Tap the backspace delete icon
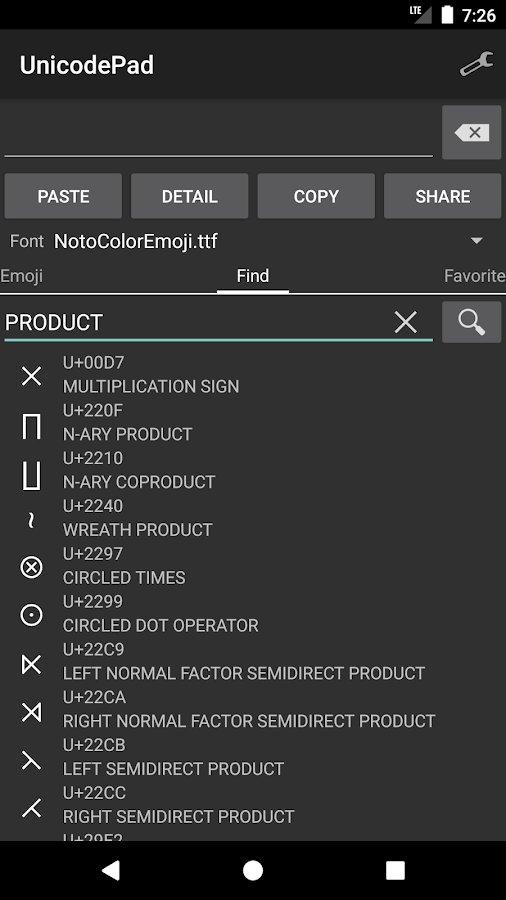 [x=472, y=133]
